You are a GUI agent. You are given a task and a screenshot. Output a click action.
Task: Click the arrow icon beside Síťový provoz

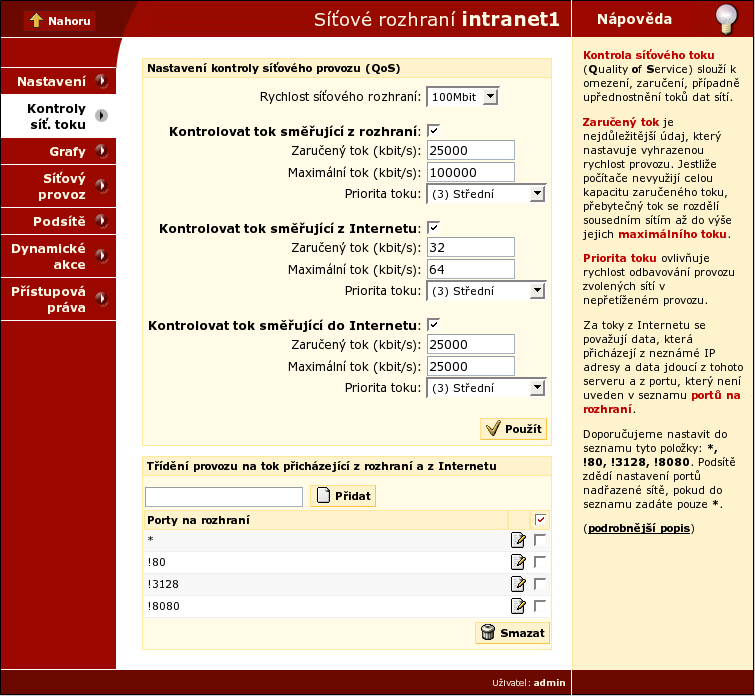point(101,185)
